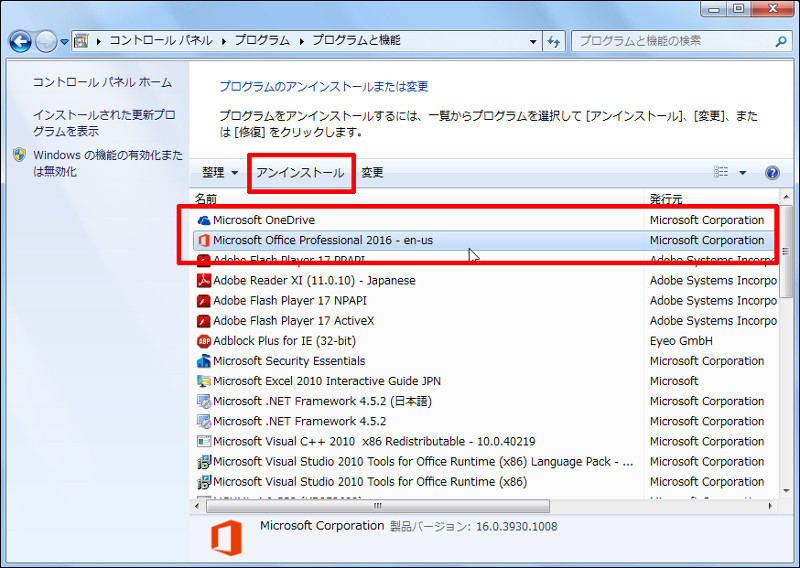This screenshot has width=800, height=568.
Task: Open the 整理 dropdown menu
Action: point(220,172)
